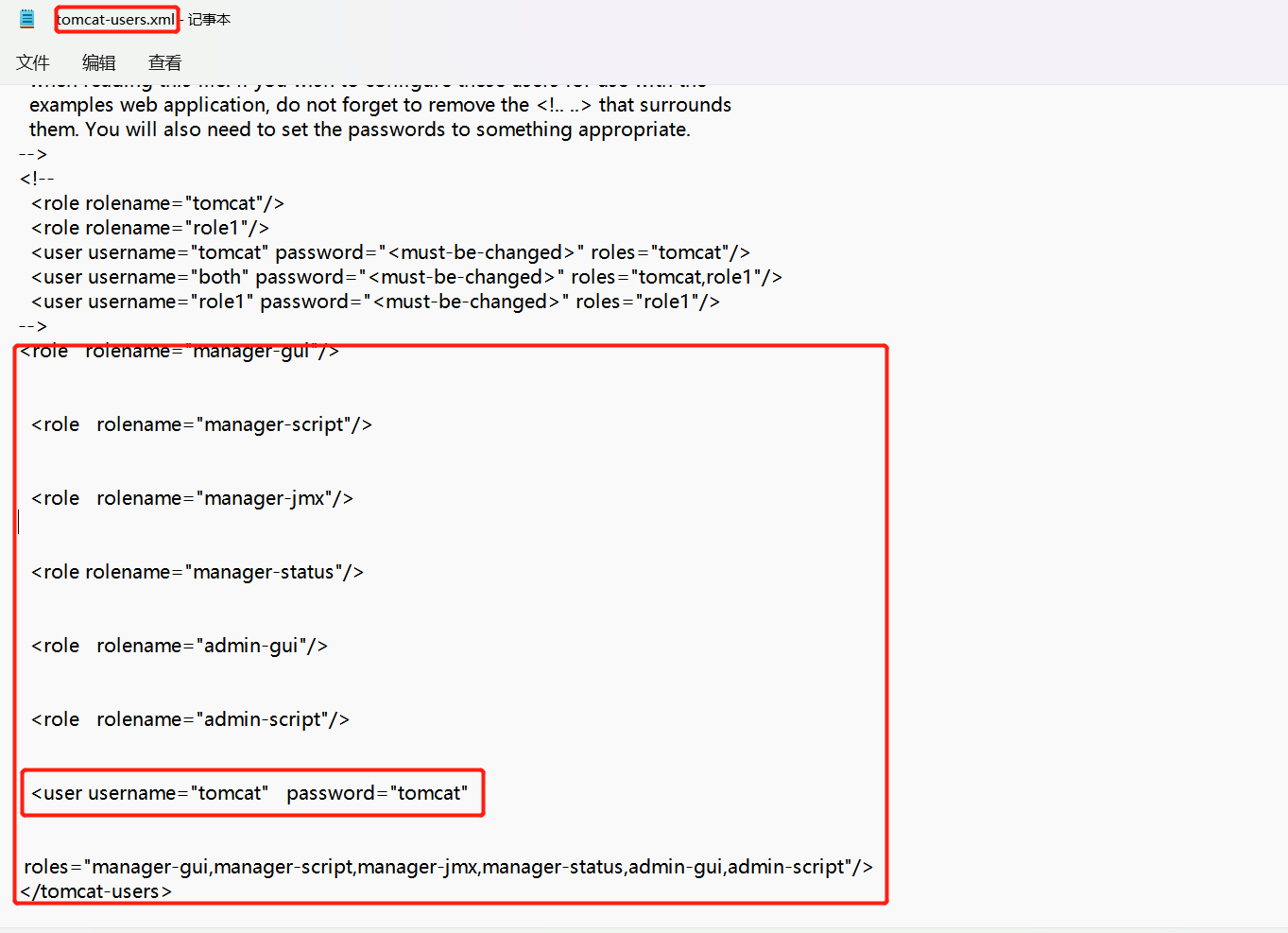The image size is (1288, 933).
Task: Click the "<!--" comment opening line
Action: [x=37, y=179]
